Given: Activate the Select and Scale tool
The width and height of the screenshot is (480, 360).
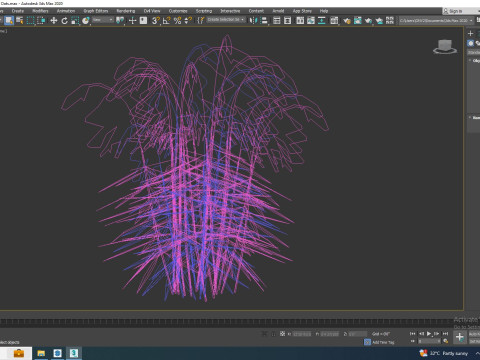Looking at the screenshot, I should click(75, 20).
